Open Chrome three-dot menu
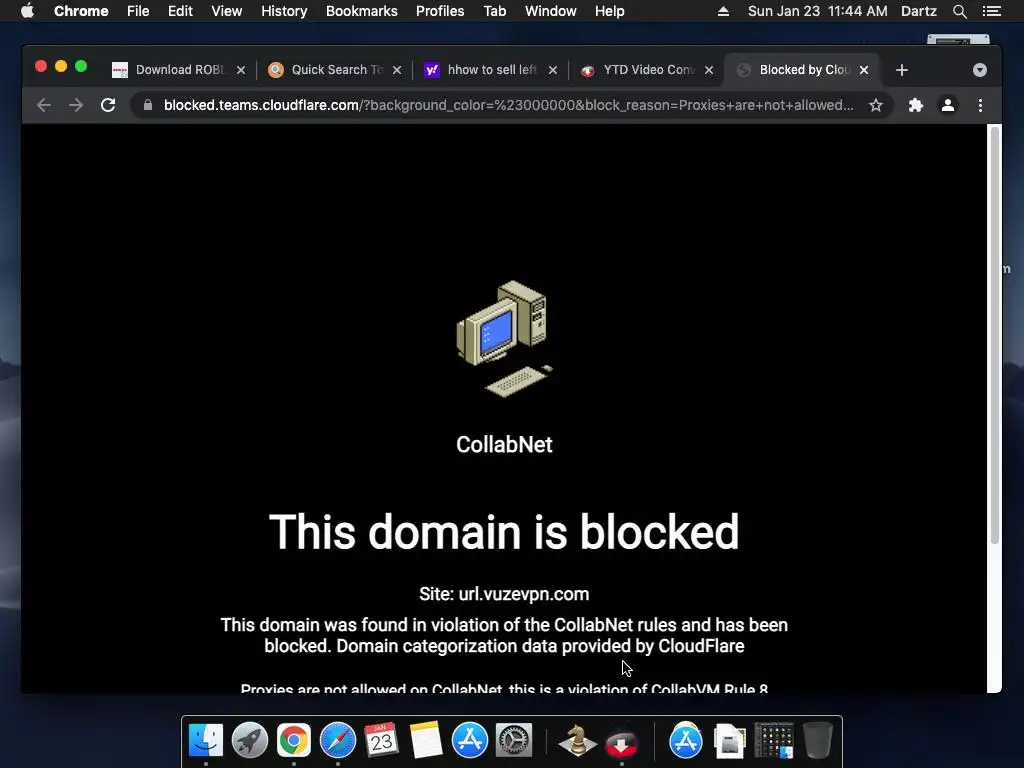 tap(980, 105)
